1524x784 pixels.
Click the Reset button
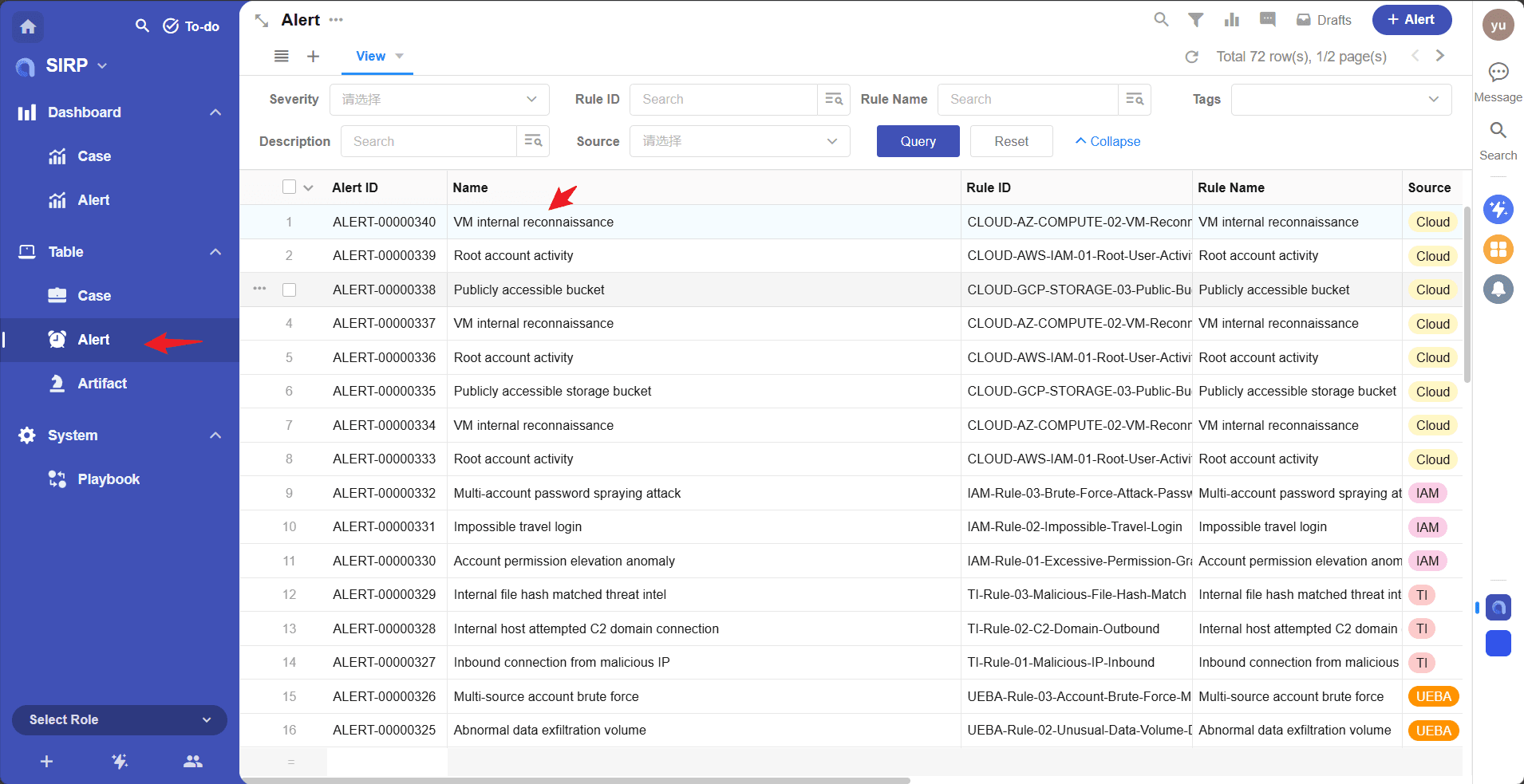1011,141
